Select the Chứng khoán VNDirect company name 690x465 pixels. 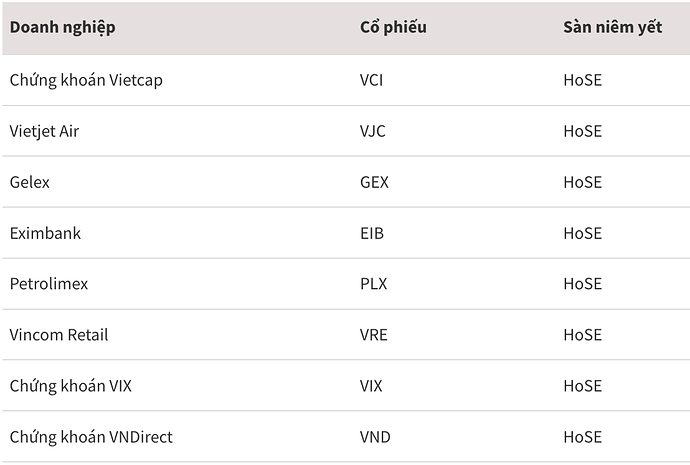(91, 437)
